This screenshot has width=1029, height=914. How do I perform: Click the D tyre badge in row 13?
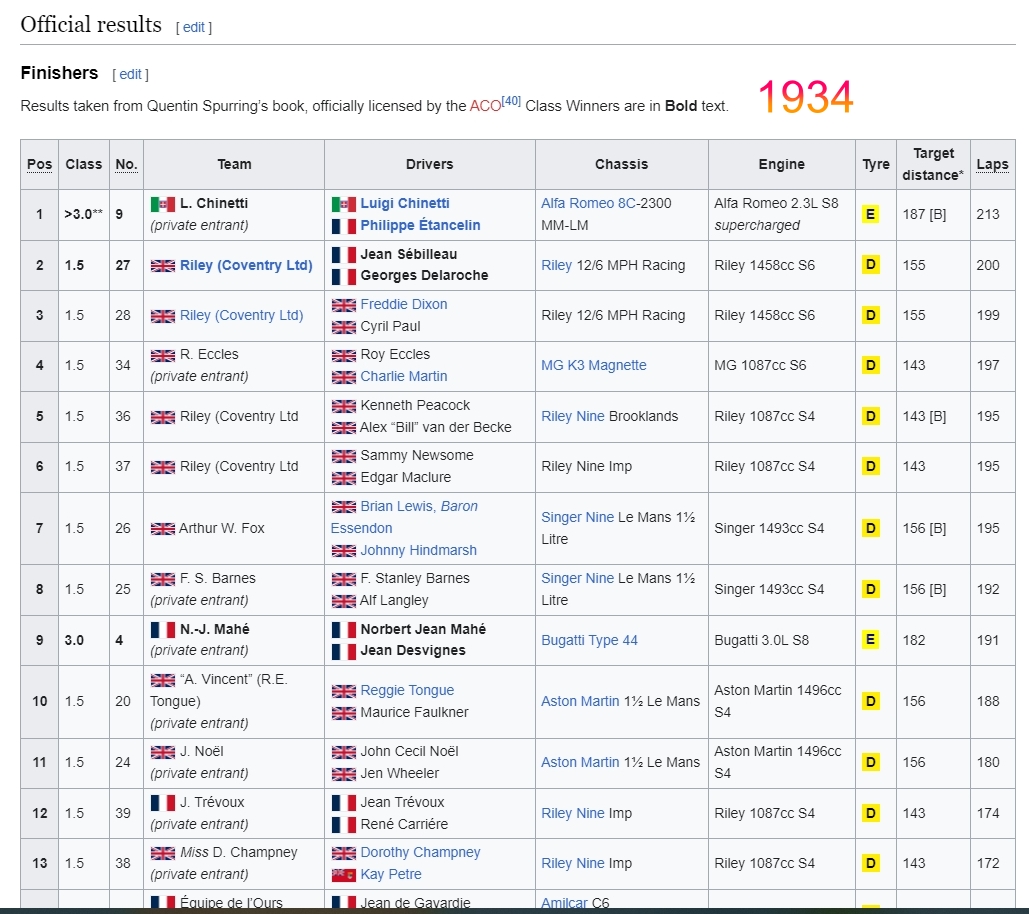(x=870, y=863)
